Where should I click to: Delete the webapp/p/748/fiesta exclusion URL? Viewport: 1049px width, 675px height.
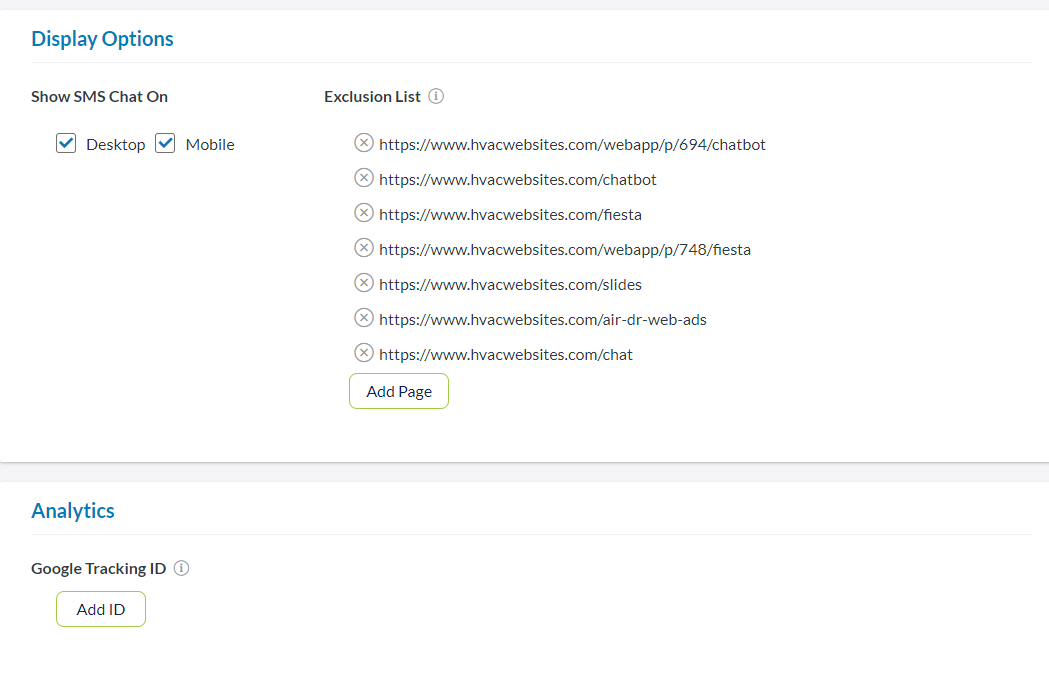coord(364,248)
